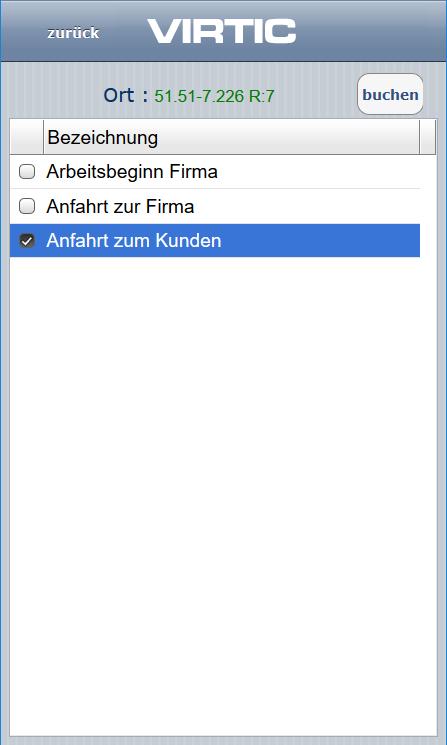Click the empty white list area below the rows
Viewport: 447px width, 745px height.
(223, 494)
